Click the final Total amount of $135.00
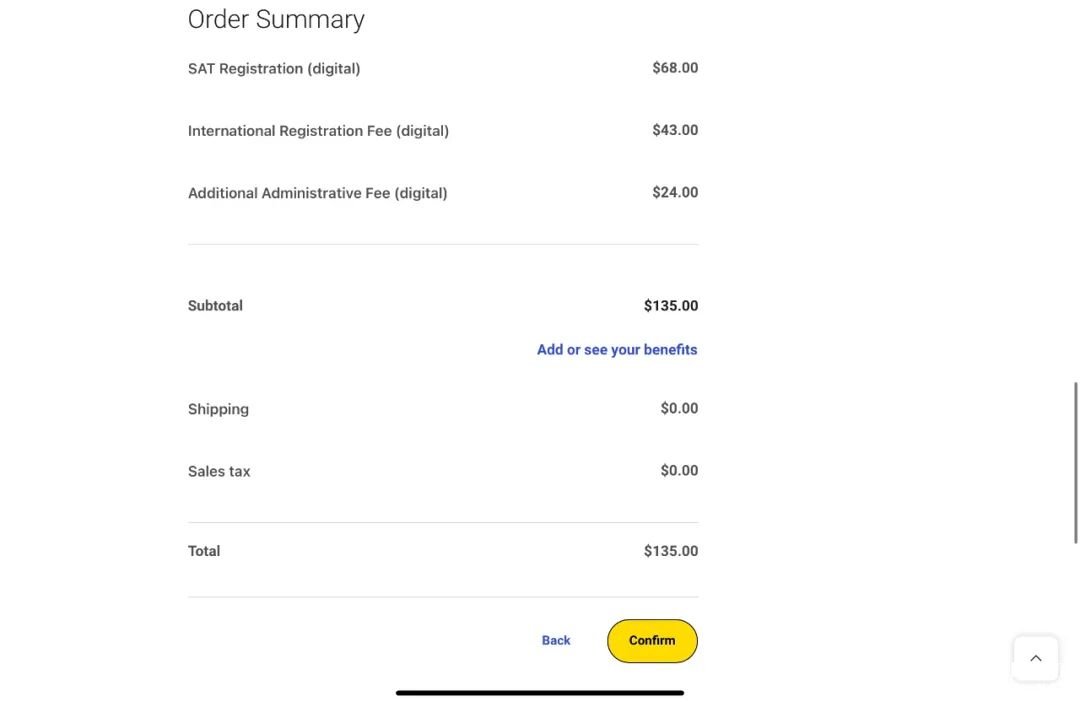The image size is (1080, 702). tap(671, 551)
